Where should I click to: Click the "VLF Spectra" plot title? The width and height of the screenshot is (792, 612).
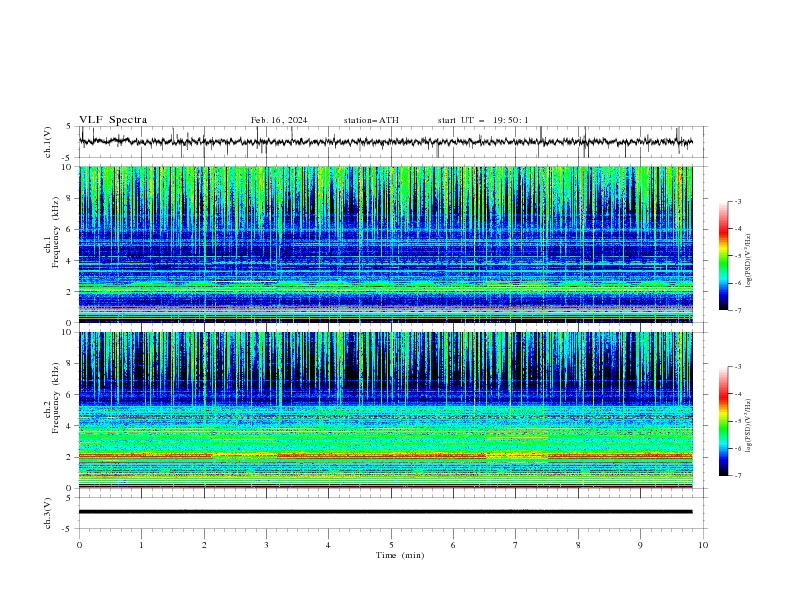pos(113,120)
